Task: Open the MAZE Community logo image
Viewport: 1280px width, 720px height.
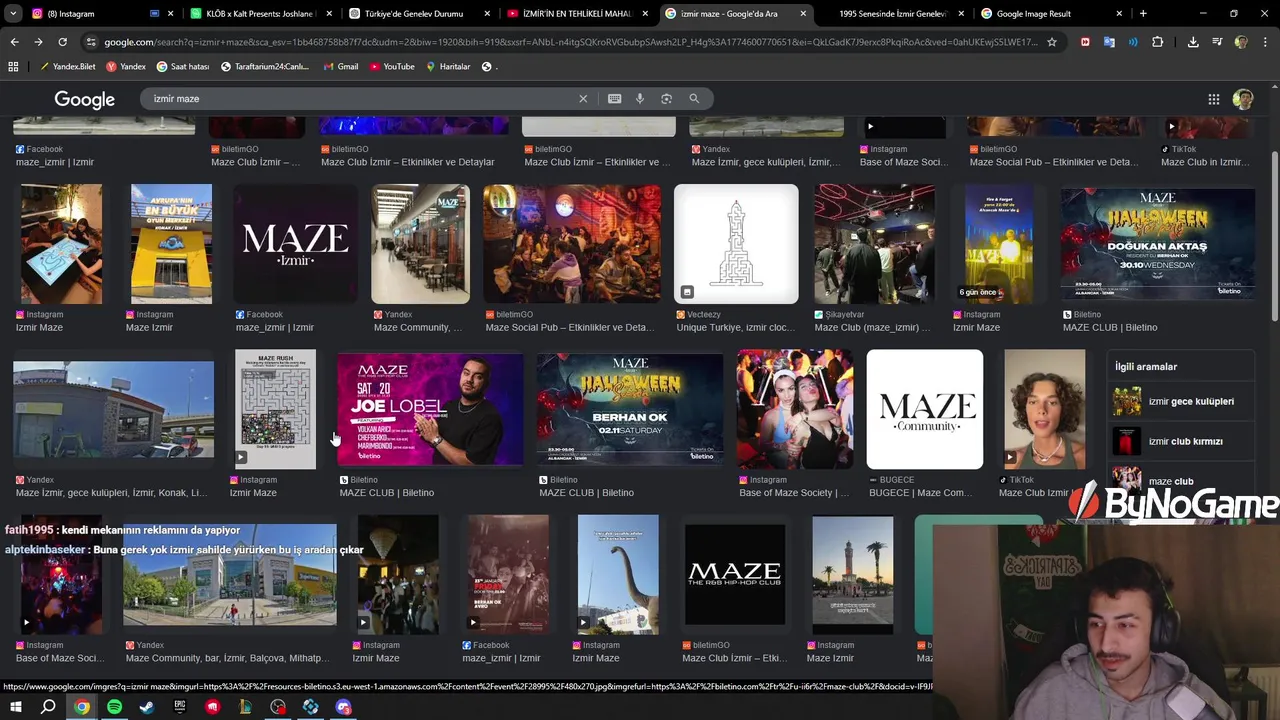Action: pyautogui.click(x=925, y=409)
